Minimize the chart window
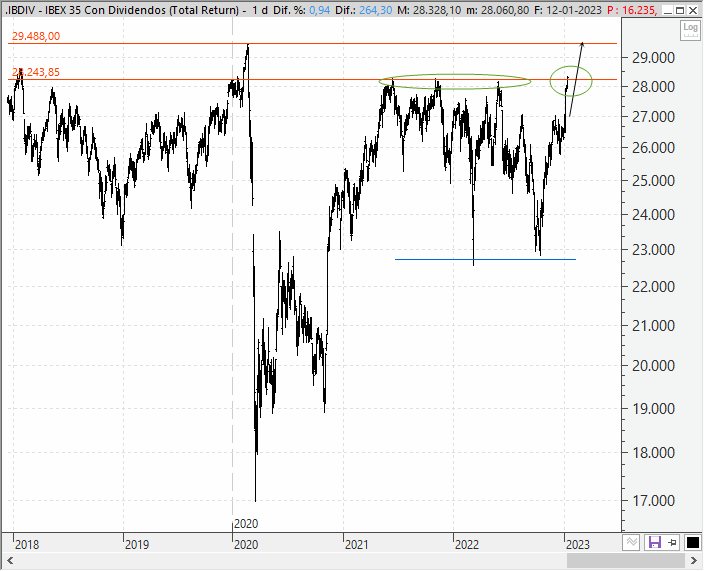This screenshot has height=571, width=704. pyautogui.click(x=668, y=10)
